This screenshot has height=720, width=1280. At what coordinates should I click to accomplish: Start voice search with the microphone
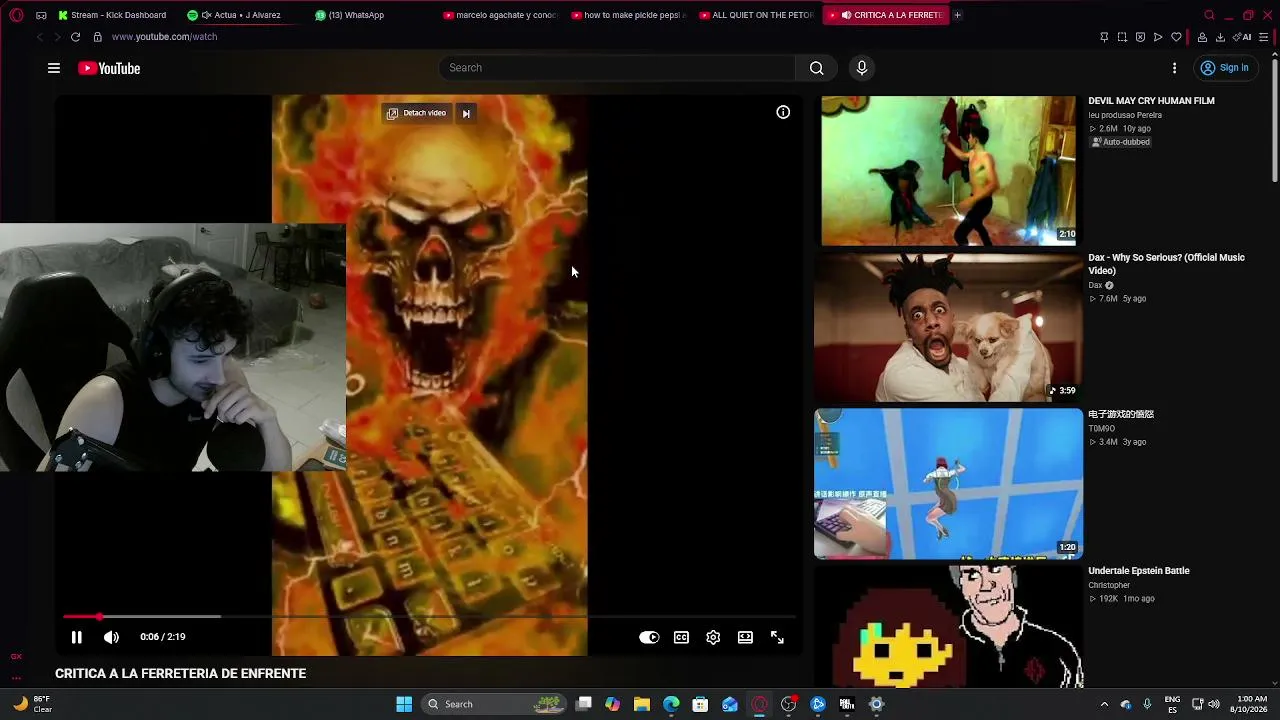pyautogui.click(x=862, y=68)
